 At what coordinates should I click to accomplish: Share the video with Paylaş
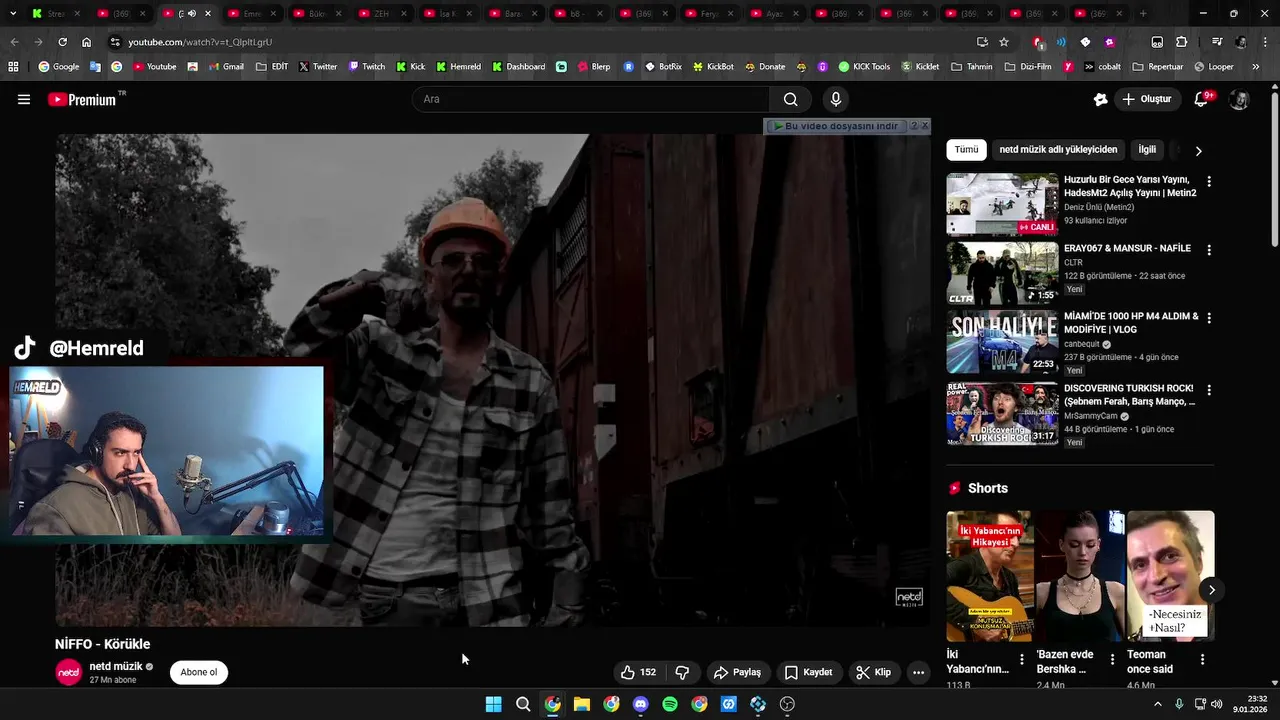(x=737, y=672)
